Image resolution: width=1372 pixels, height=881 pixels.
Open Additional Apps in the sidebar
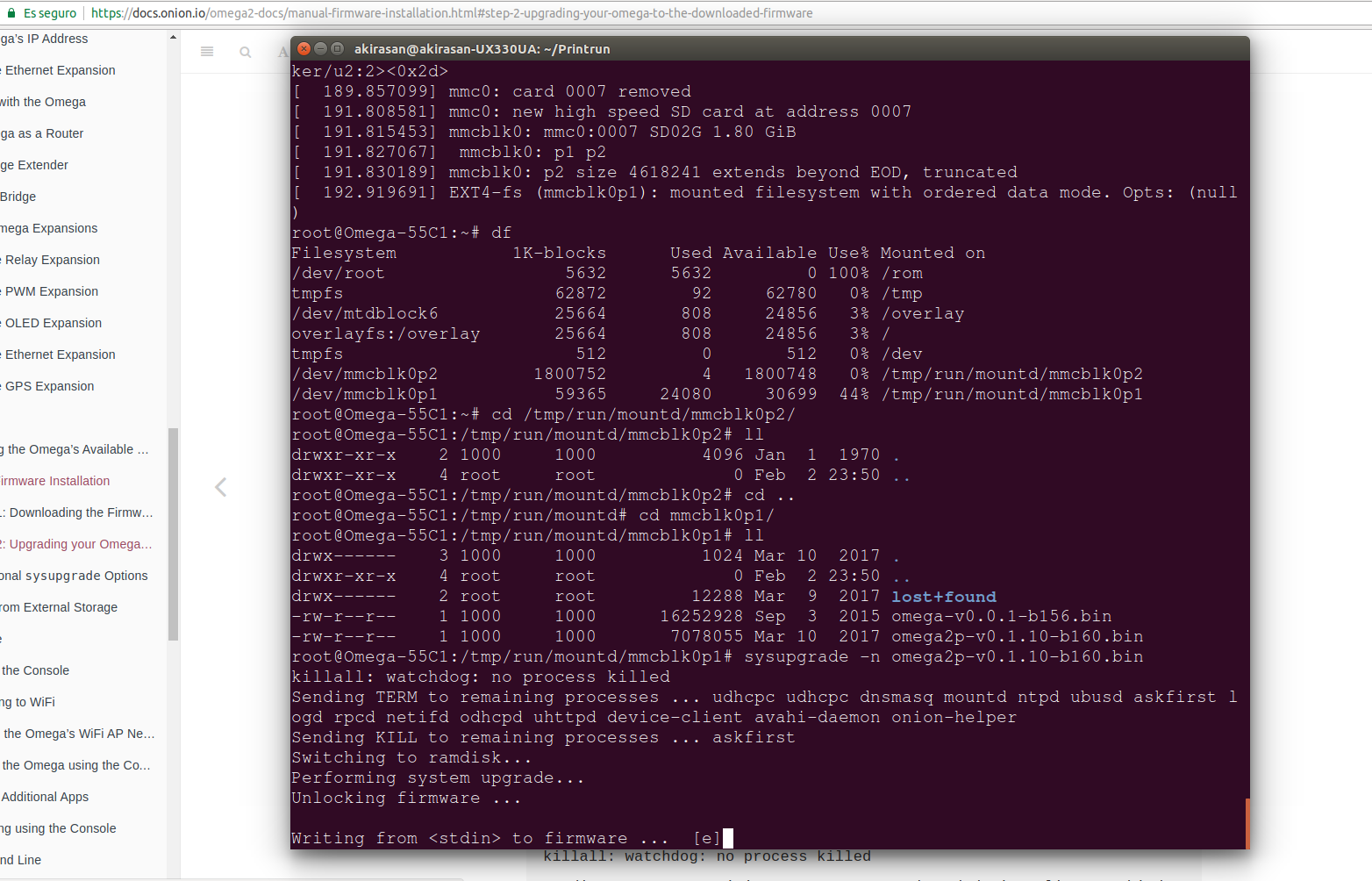(x=45, y=797)
